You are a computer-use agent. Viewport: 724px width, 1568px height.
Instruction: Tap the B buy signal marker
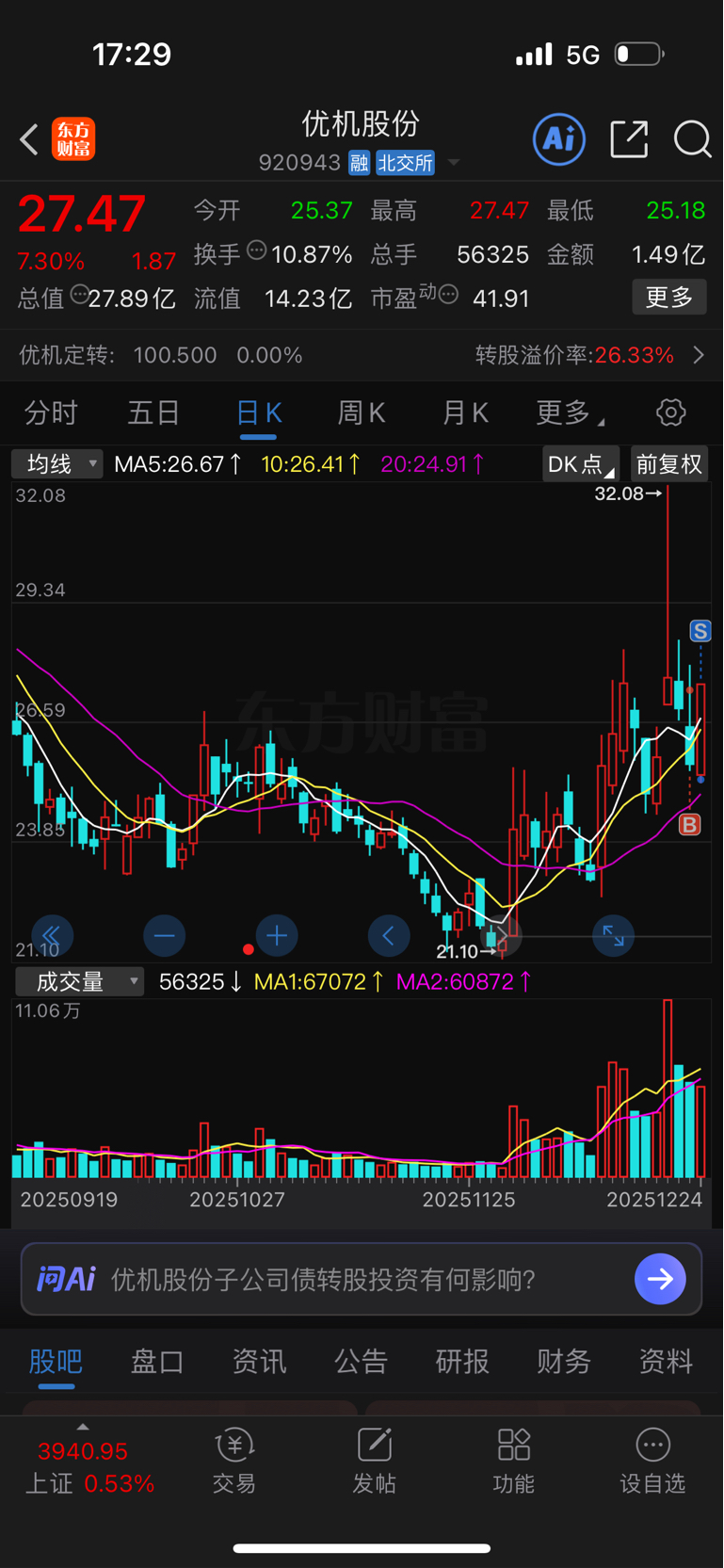click(x=689, y=825)
